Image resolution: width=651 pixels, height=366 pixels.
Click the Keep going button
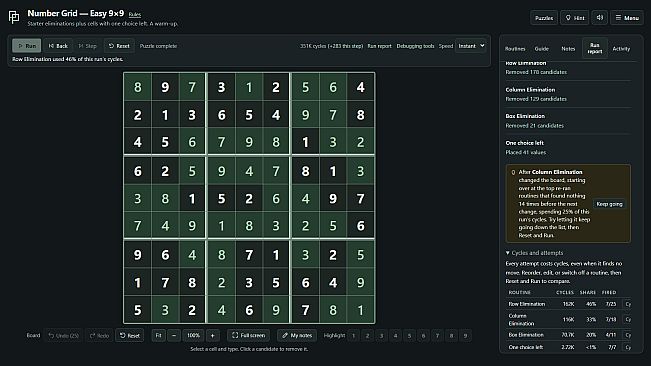609,204
